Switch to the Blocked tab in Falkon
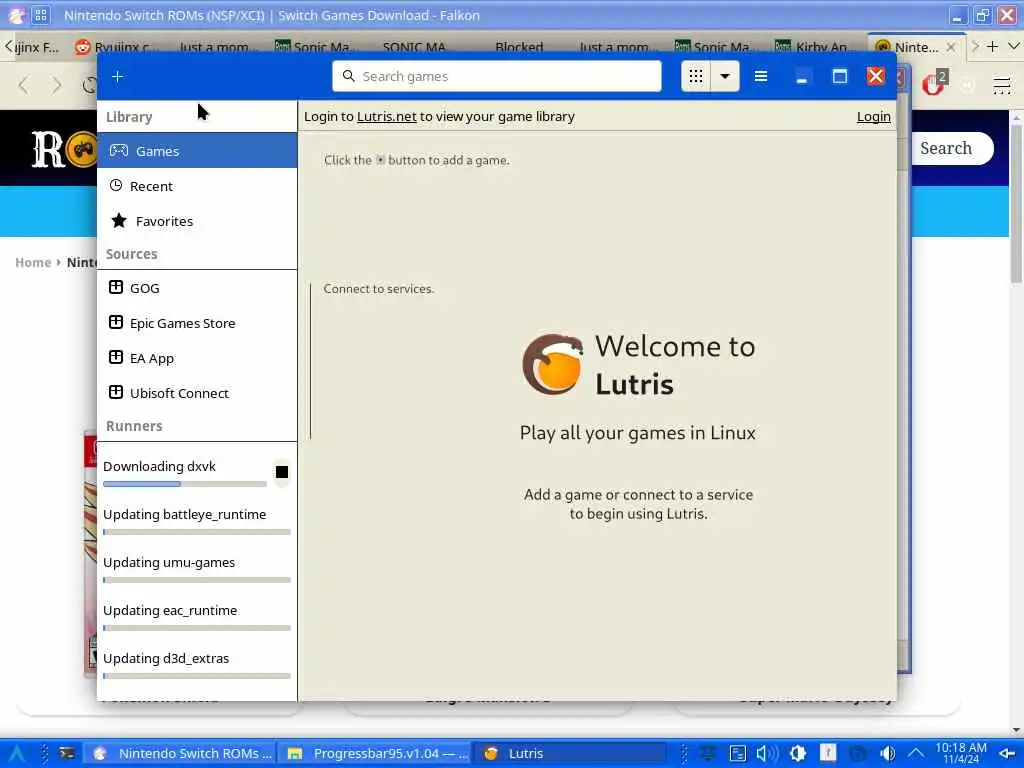The width and height of the screenshot is (1024, 768). [519, 47]
